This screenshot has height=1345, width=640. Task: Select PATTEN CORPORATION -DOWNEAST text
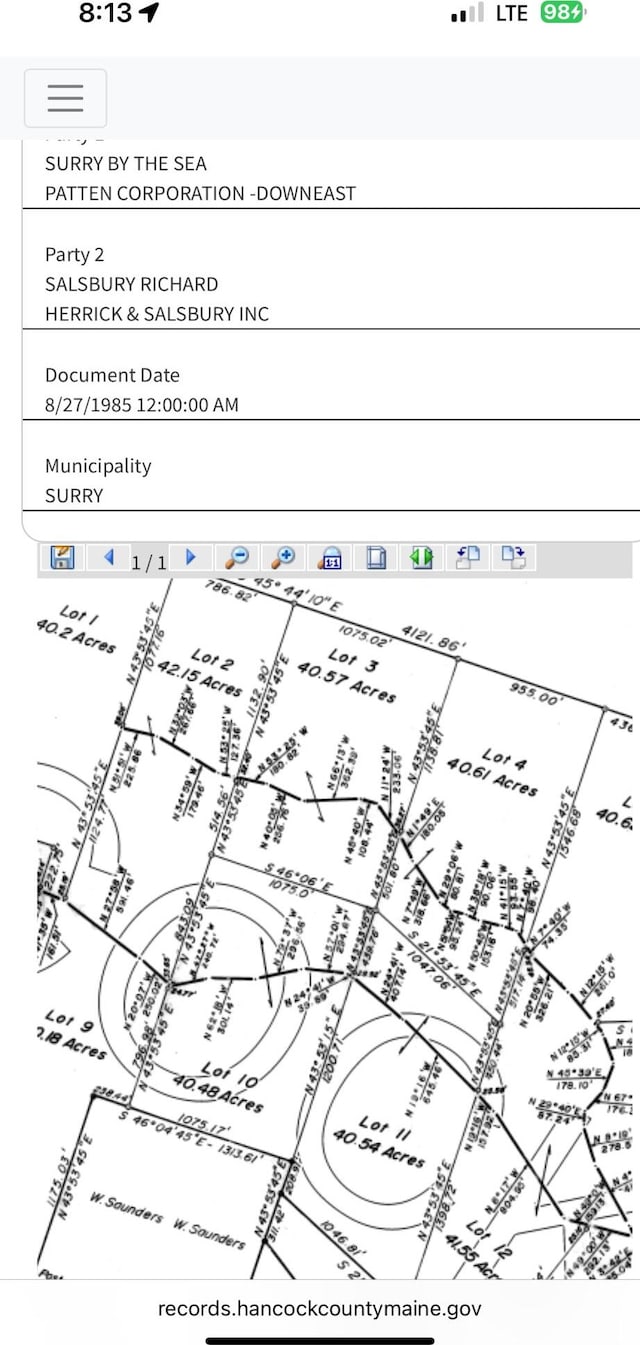click(x=200, y=194)
